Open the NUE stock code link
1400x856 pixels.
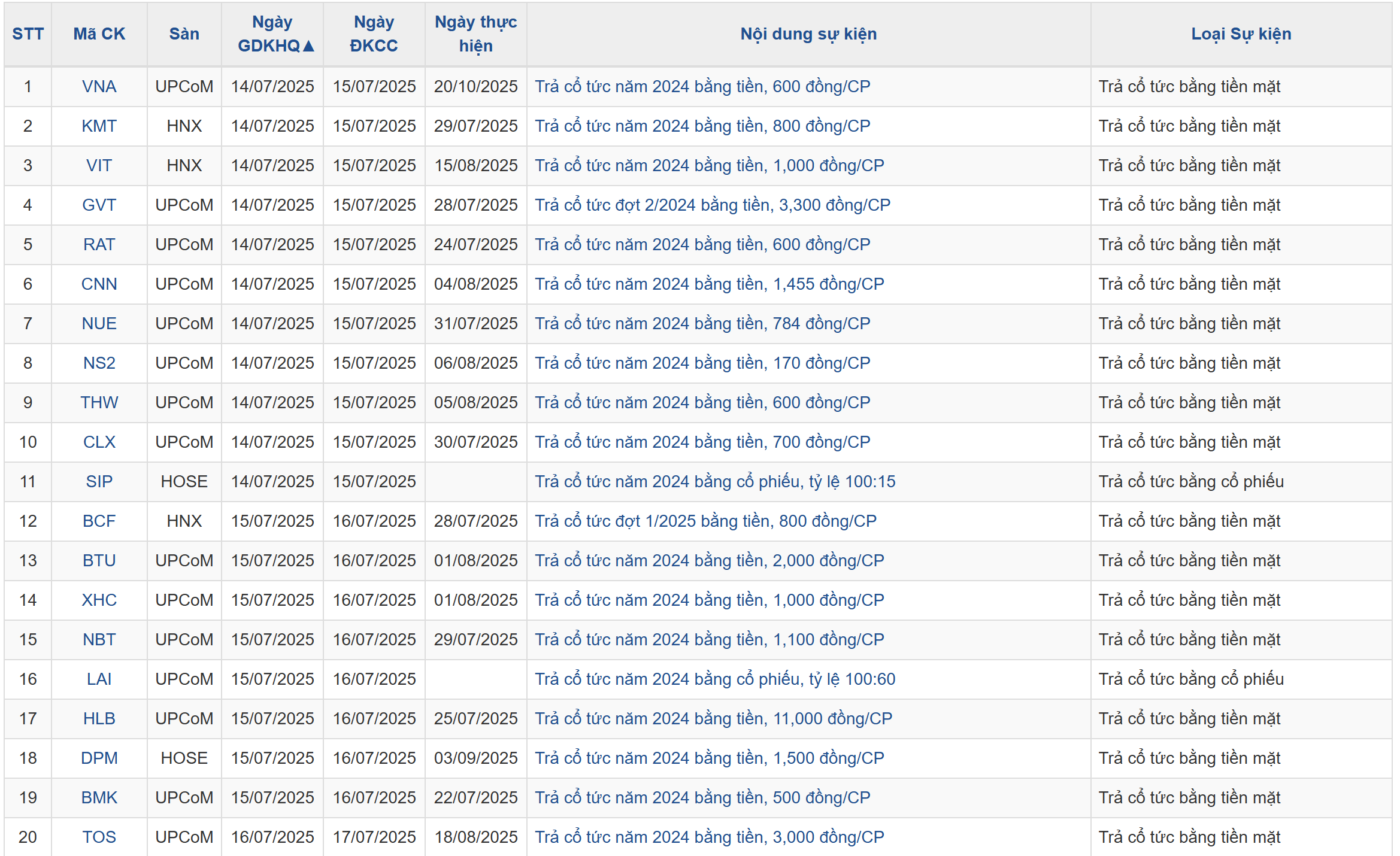[99, 324]
